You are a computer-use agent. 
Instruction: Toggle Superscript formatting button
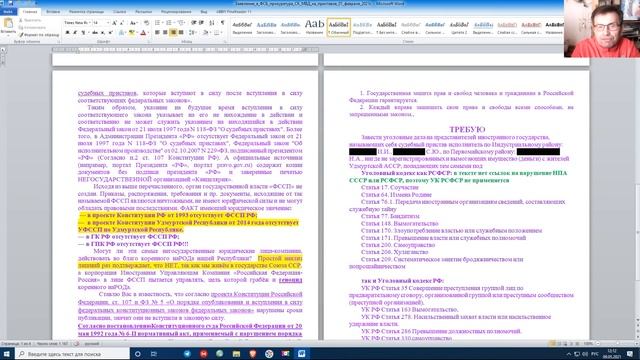110,32
